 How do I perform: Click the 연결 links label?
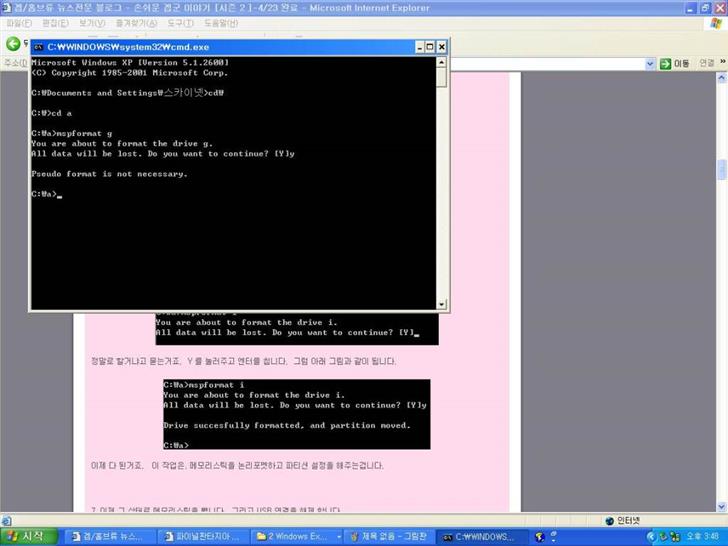coord(707,63)
